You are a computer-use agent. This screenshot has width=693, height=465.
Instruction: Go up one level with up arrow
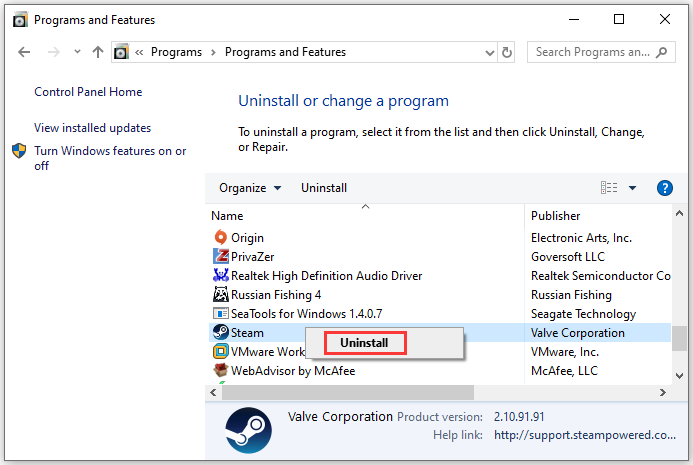point(98,52)
